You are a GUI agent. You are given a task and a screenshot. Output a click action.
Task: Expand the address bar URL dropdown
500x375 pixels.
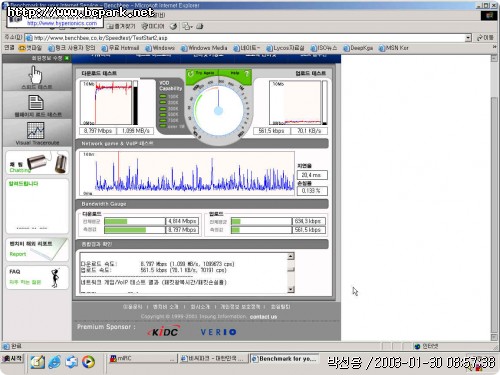coord(468,38)
